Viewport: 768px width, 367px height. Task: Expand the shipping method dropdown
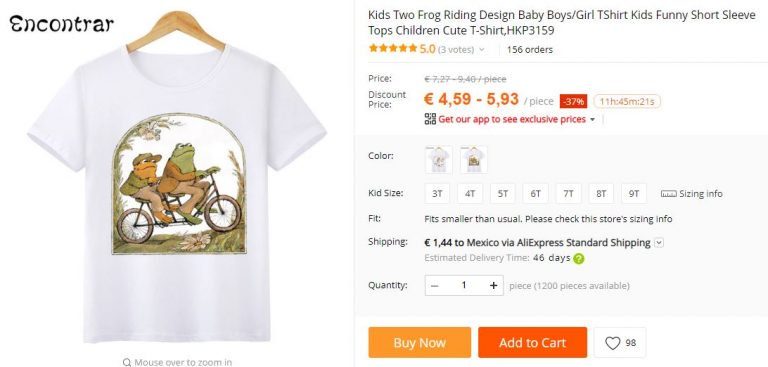point(659,243)
